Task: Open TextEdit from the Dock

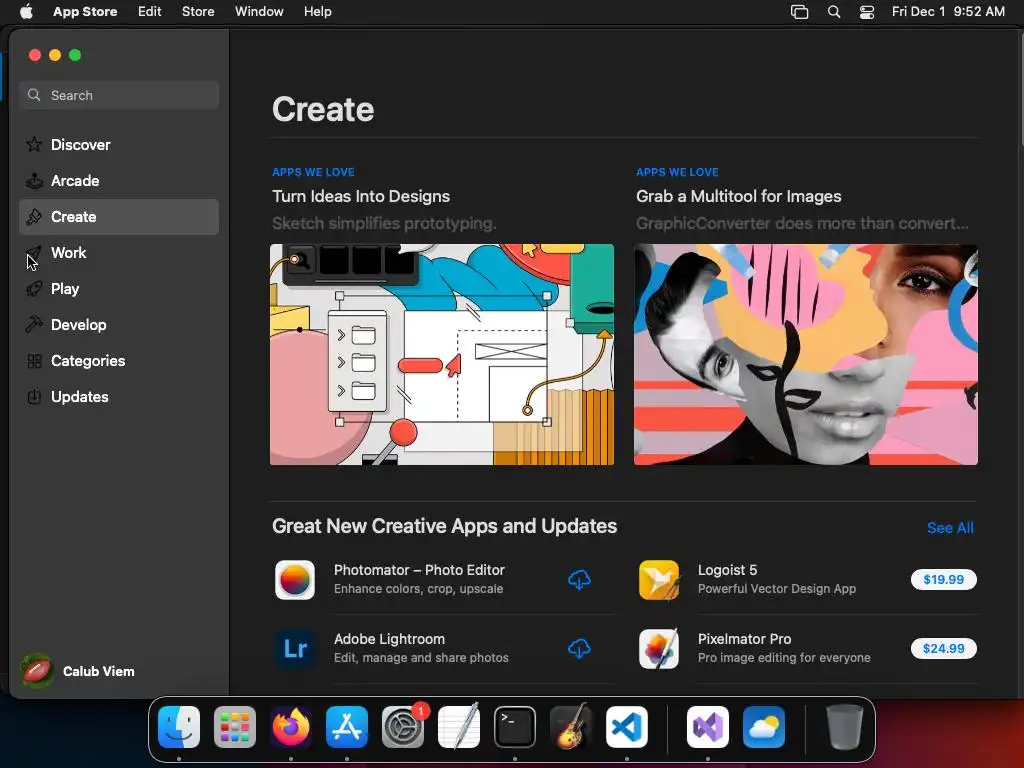Action: 458,727
